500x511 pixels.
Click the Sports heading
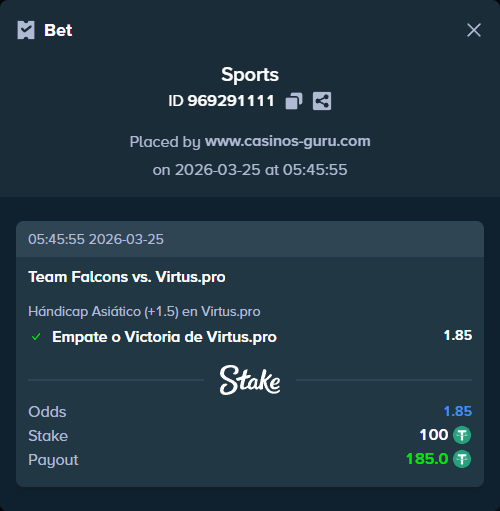click(x=250, y=75)
